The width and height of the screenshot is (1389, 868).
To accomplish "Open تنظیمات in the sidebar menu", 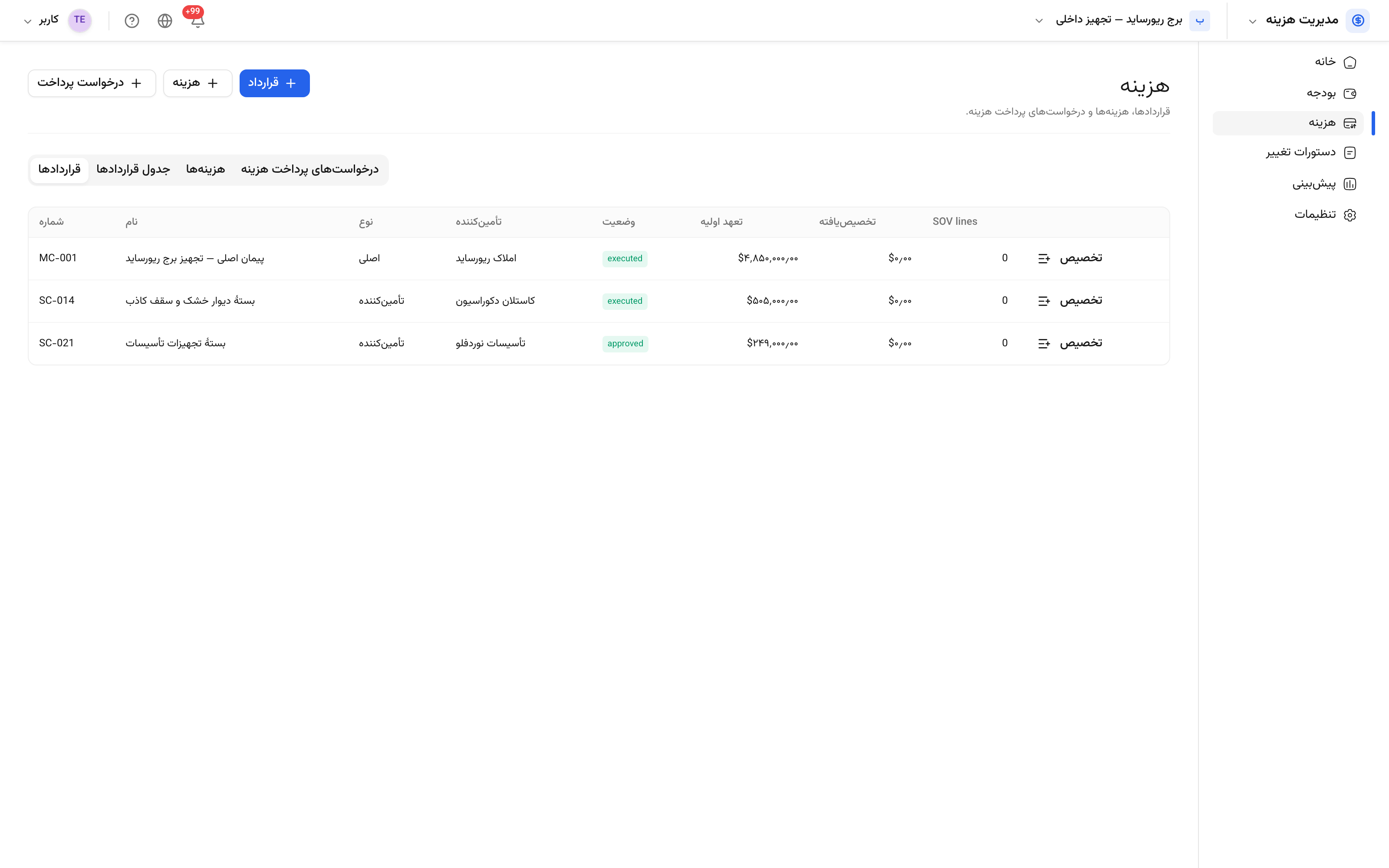I will coord(1288,215).
